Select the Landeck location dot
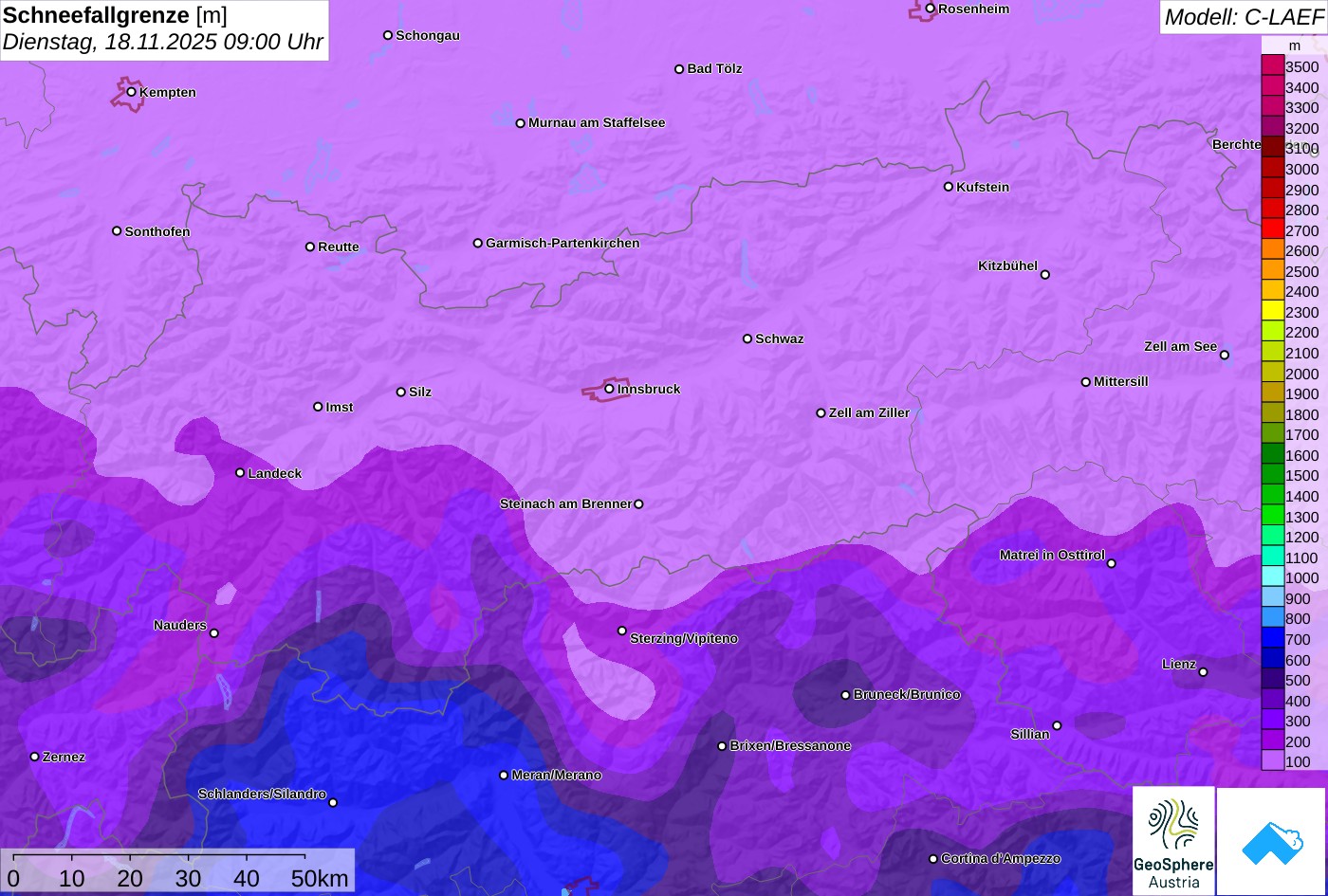Image resolution: width=1328 pixels, height=896 pixels. click(x=240, y=473)
